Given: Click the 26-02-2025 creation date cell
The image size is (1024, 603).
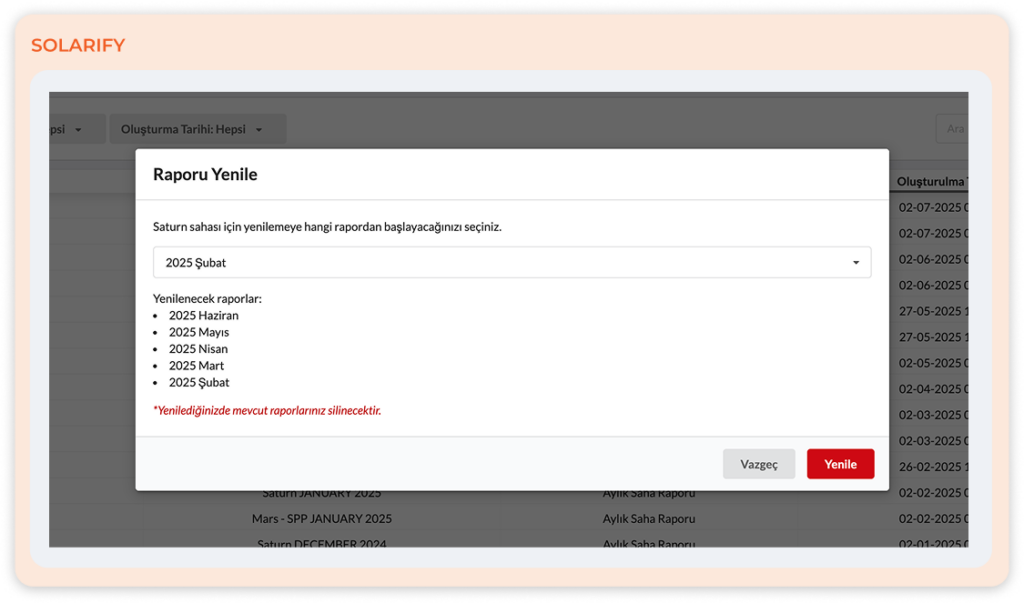Looking at the screenshot, I should pos(932,467).
